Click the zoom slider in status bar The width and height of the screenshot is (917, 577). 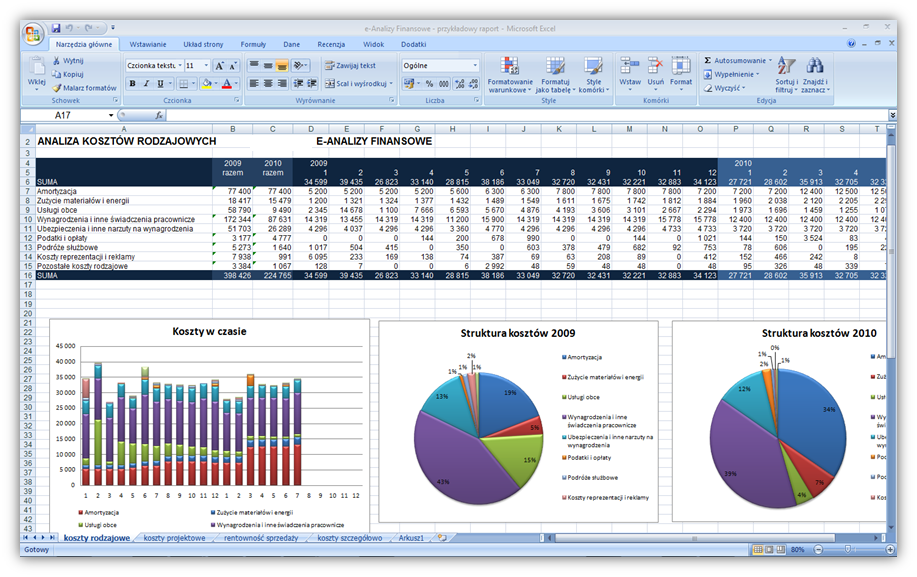pyautogui.click(x=851, y=550)
